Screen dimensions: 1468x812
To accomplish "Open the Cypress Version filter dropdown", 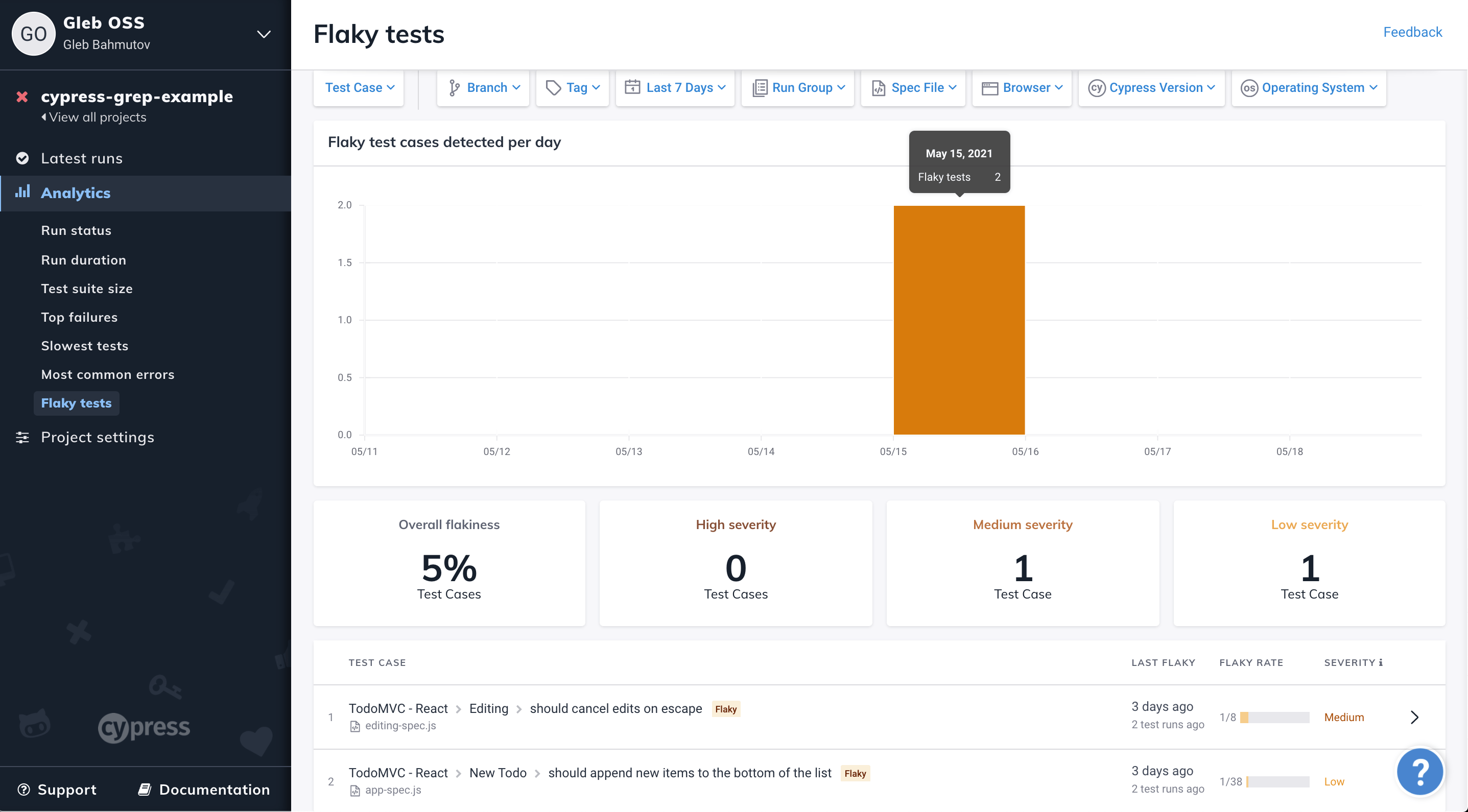I will 1151,88.
